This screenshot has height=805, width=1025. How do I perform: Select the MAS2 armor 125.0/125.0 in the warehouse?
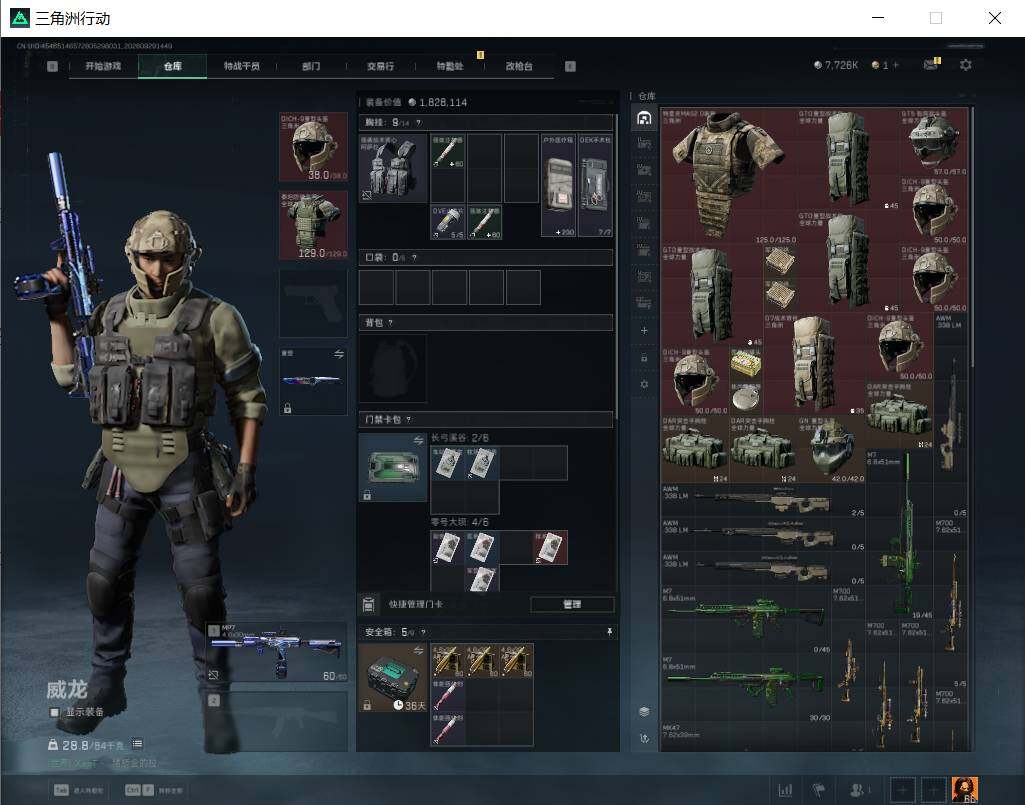point(729,177)
